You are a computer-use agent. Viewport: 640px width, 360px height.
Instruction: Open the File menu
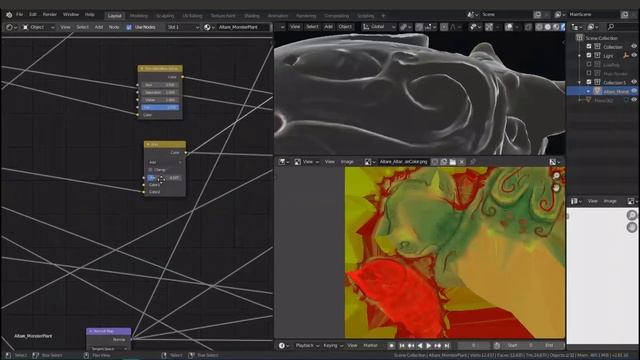tap(19, 15)
